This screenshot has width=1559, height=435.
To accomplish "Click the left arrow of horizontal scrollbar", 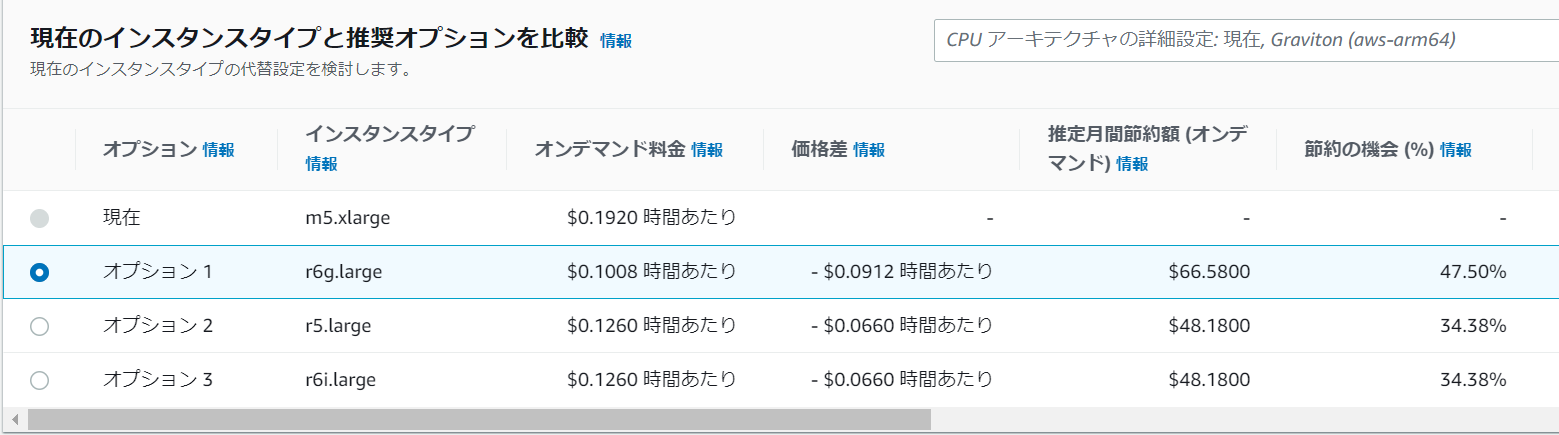I will click(15, 419).
